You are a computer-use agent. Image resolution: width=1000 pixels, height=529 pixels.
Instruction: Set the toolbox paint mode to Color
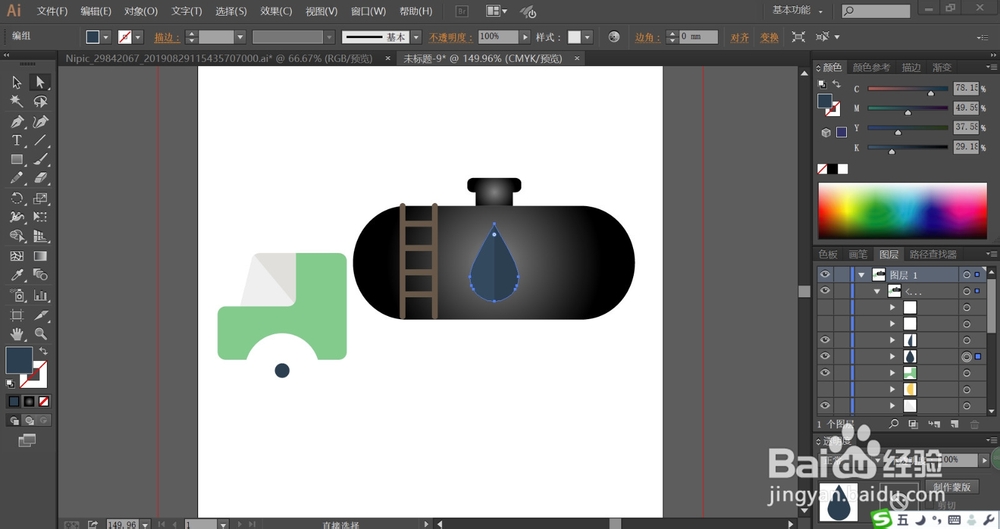click(13, 401)
